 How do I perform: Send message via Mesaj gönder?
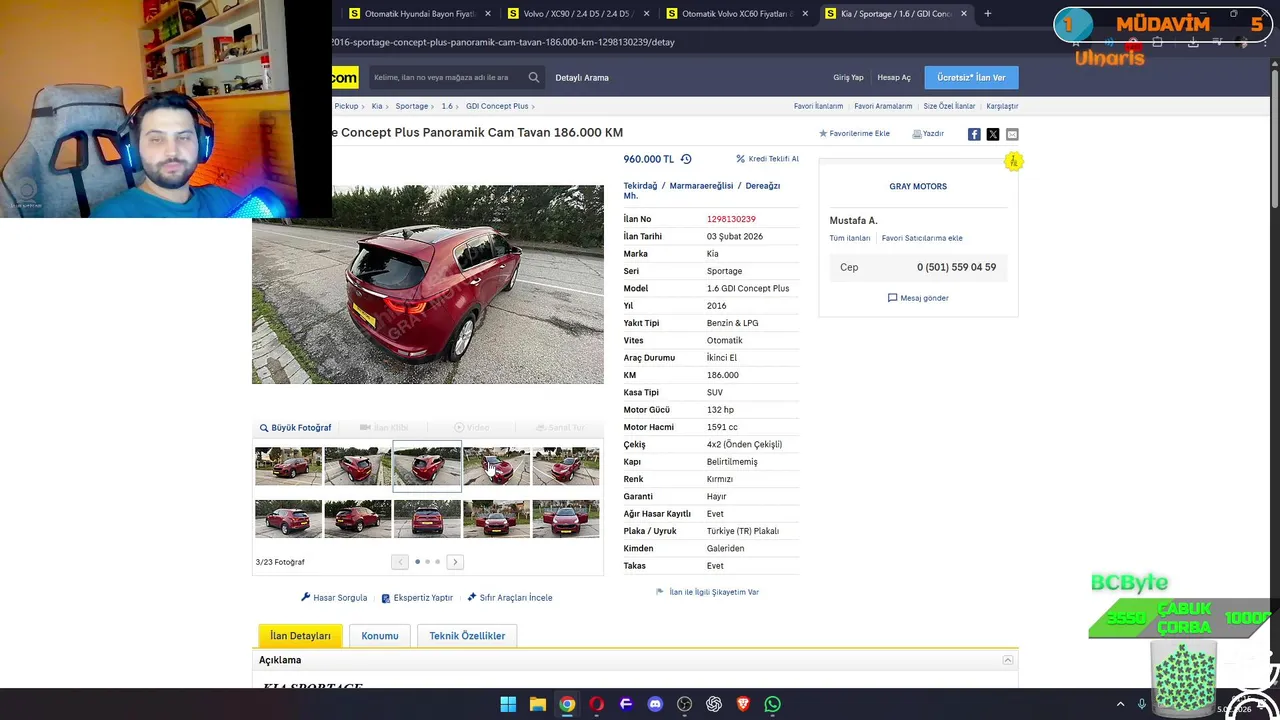918,298
